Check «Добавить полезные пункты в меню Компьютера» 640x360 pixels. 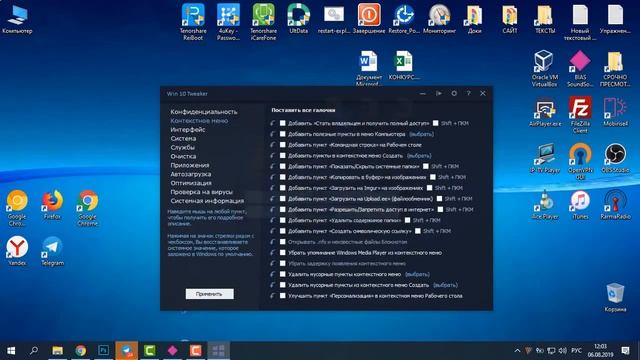[x=282, y=134]
